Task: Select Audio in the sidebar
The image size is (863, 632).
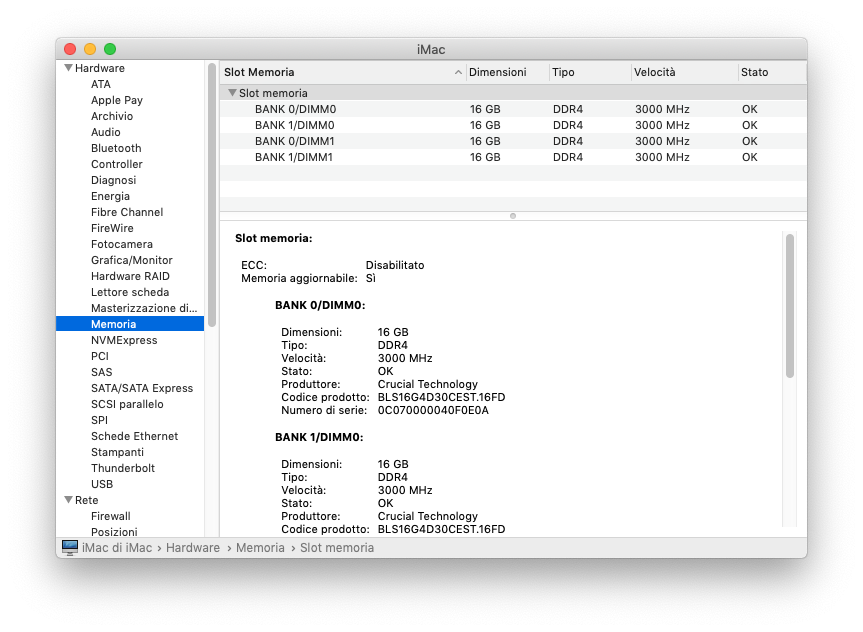Action: click(106, 132)
